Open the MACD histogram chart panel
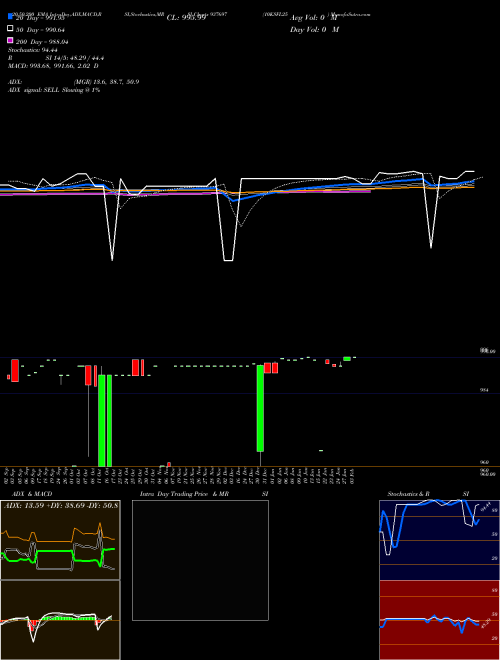 pyautogui.click(x=60, y=620)
